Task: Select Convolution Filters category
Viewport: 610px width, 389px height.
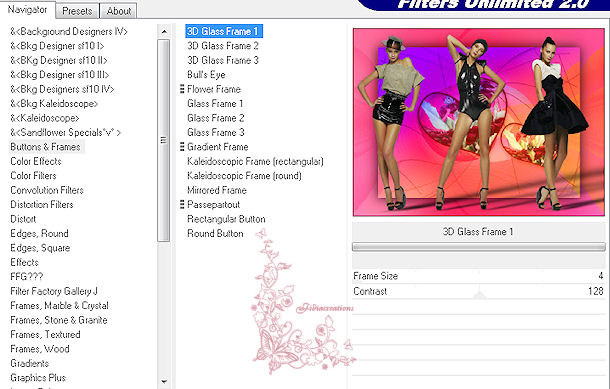Action: click(47, 190)
